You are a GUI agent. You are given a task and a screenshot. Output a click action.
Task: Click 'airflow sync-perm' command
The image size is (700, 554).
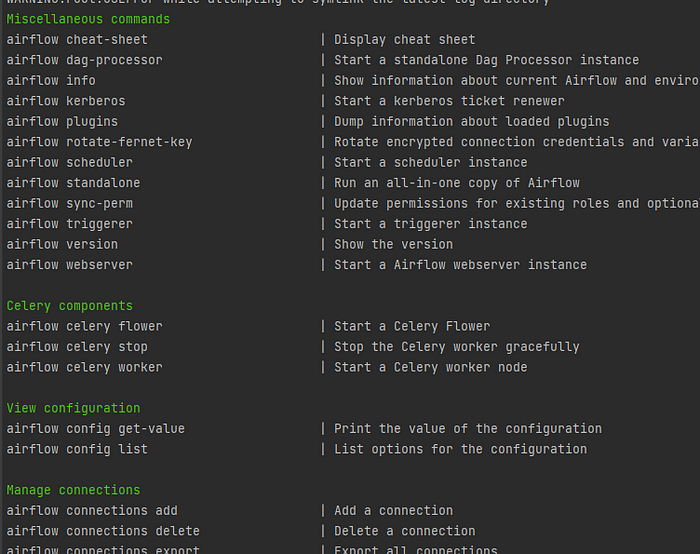69,204
